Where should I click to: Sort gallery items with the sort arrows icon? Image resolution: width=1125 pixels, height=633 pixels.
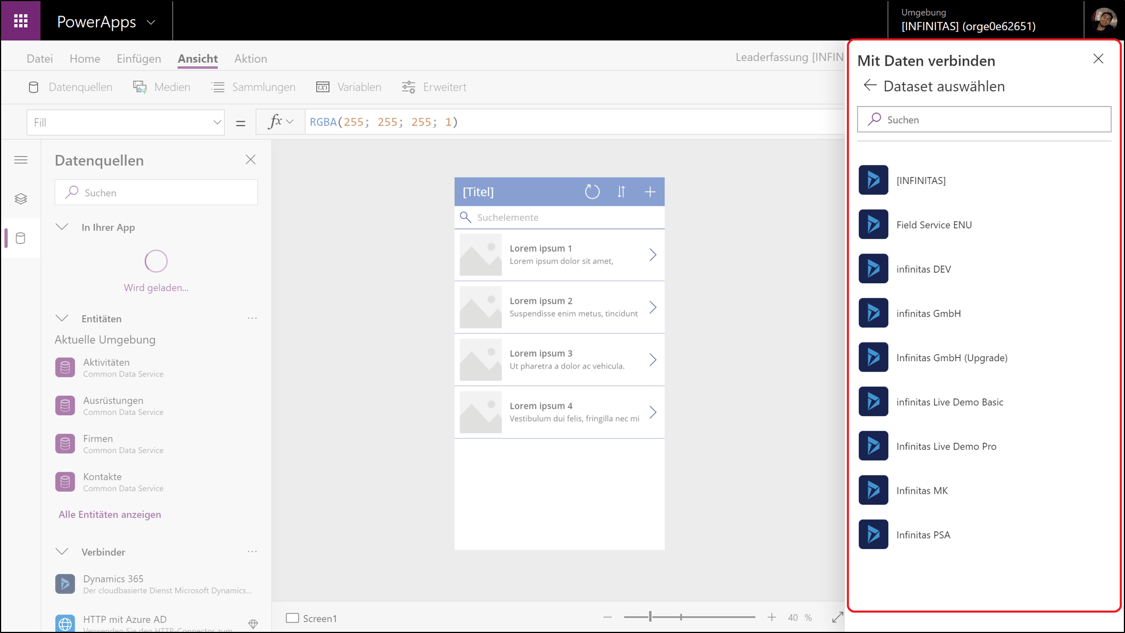click(621, 190)
